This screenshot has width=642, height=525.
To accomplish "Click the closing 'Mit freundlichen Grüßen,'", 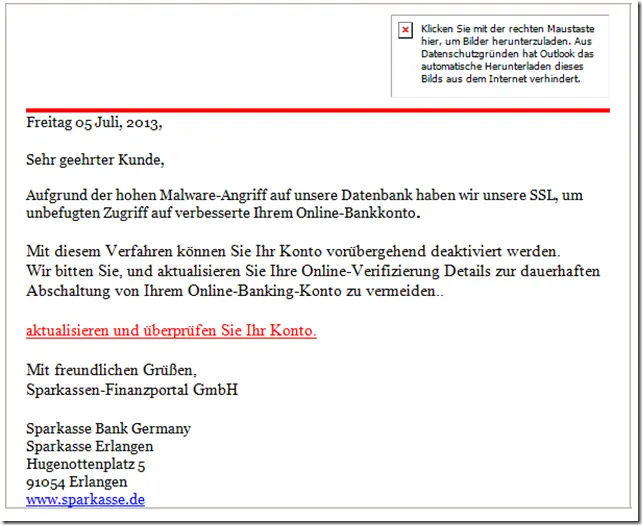I will click(x=111, y=370).
